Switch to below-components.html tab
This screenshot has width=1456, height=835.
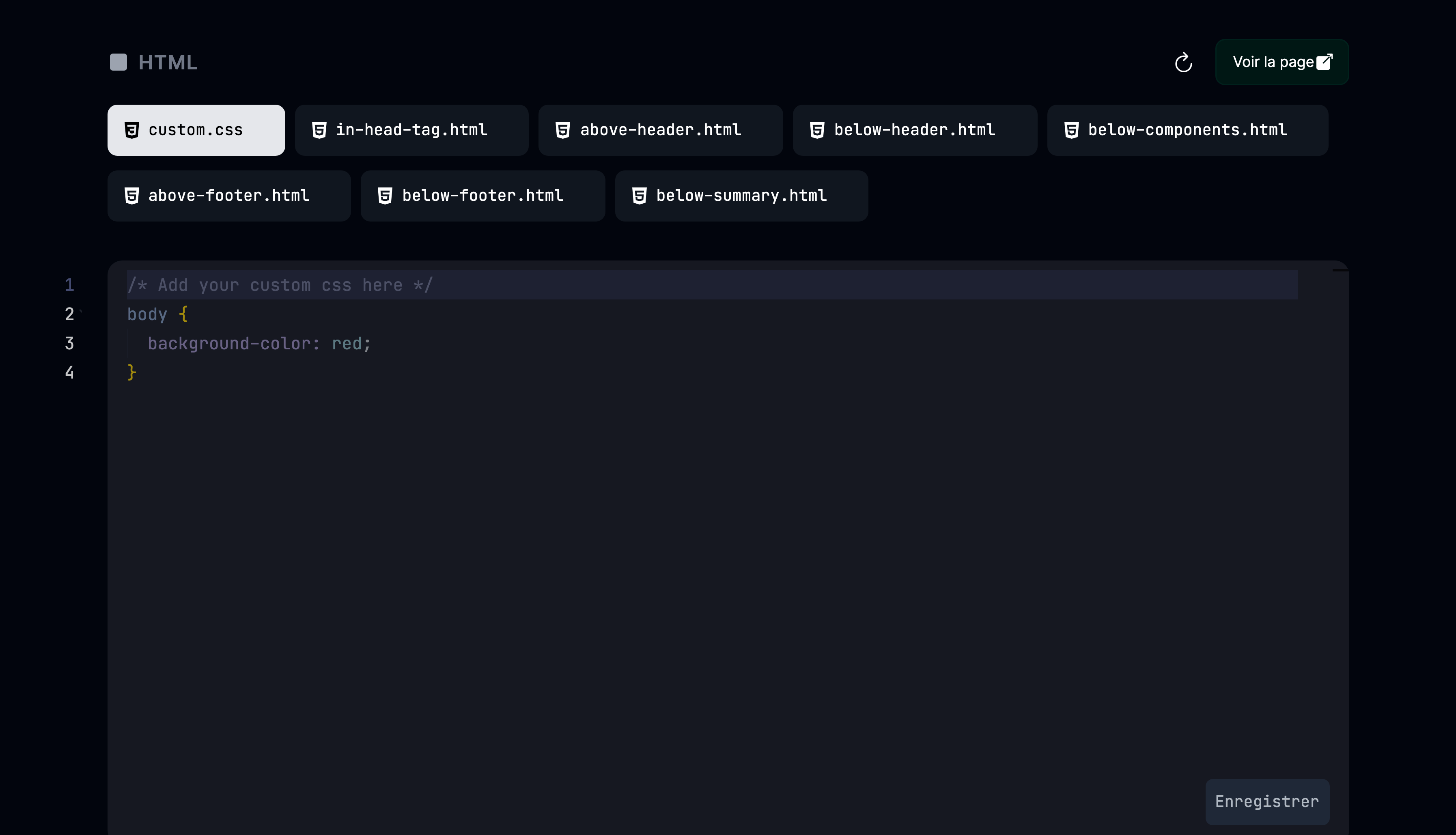pyautogui.click(x=1187, y=129)
